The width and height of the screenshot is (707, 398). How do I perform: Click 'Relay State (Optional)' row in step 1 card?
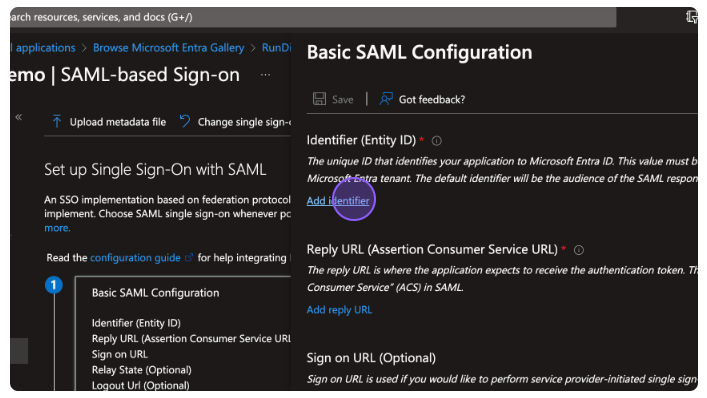(142, 370)
